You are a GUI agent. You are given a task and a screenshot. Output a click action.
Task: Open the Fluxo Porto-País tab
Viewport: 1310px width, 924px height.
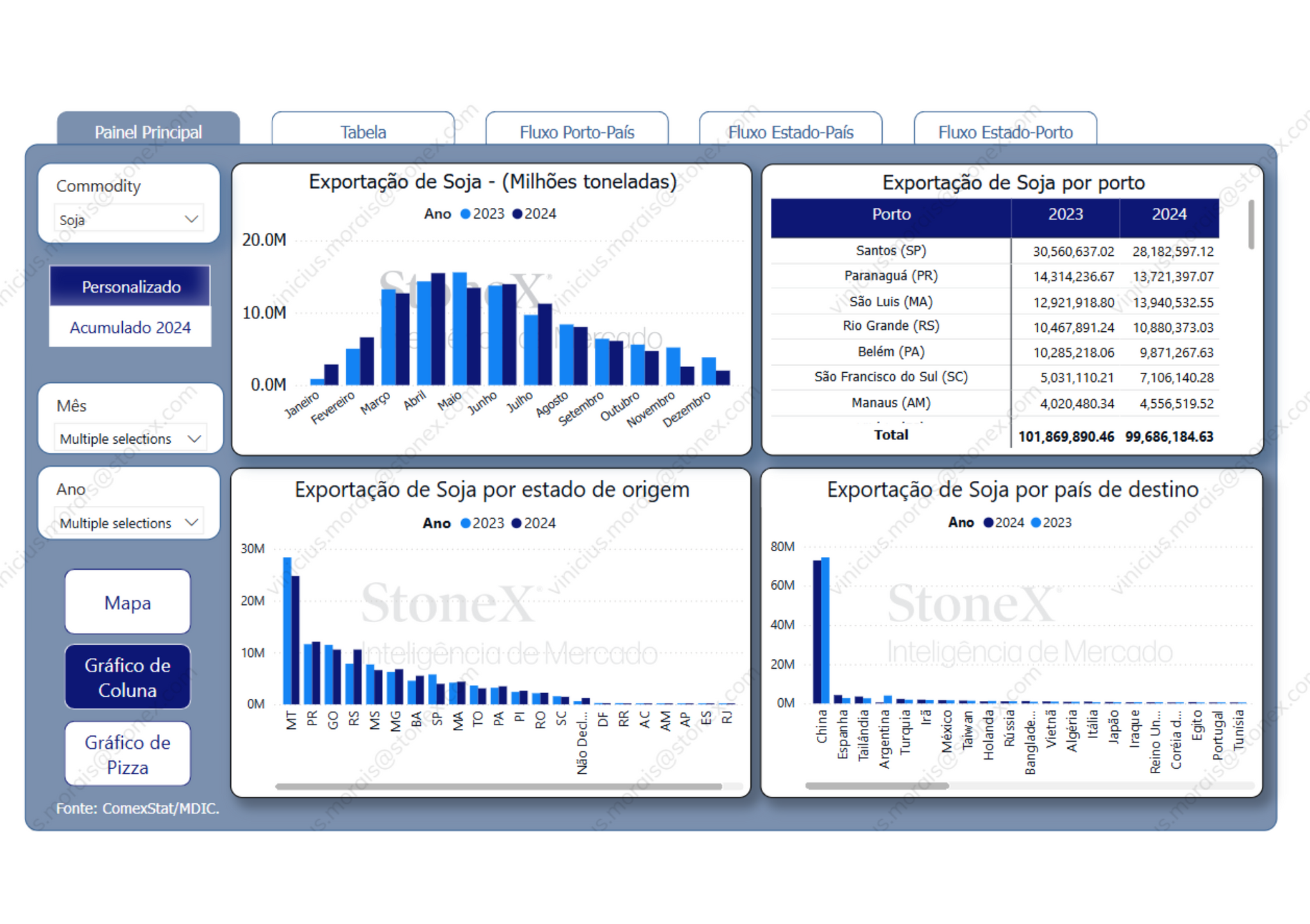[x=576, y=132]
